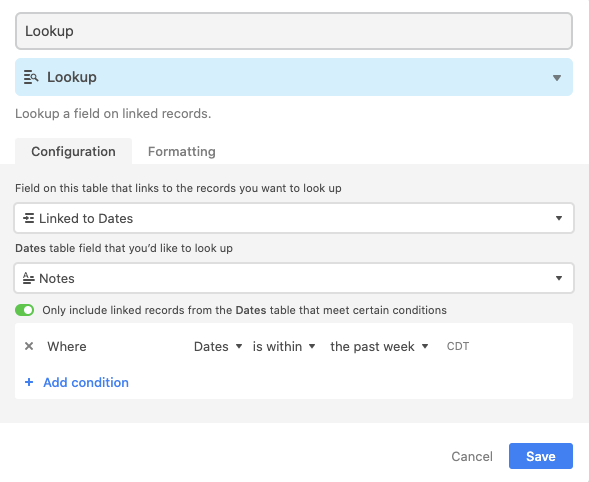The image size is (589, 482).
Task: Click the long text icon beside Notes
Action: click(x=29, y=278)
